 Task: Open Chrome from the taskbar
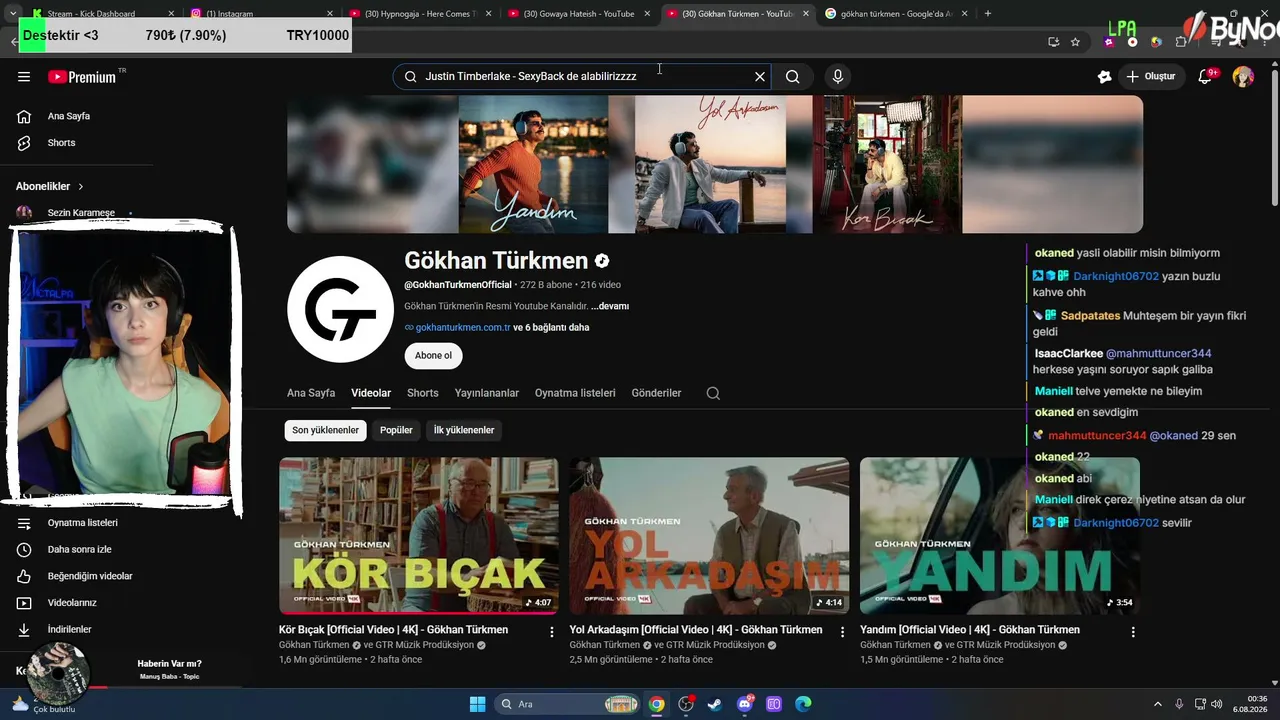point(656,704)
